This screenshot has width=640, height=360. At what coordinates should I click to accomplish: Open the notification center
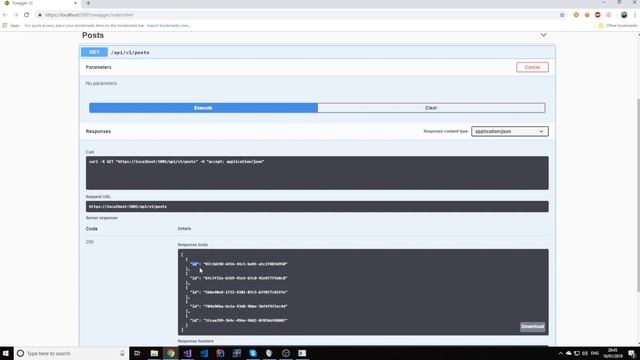pos(632,353)
